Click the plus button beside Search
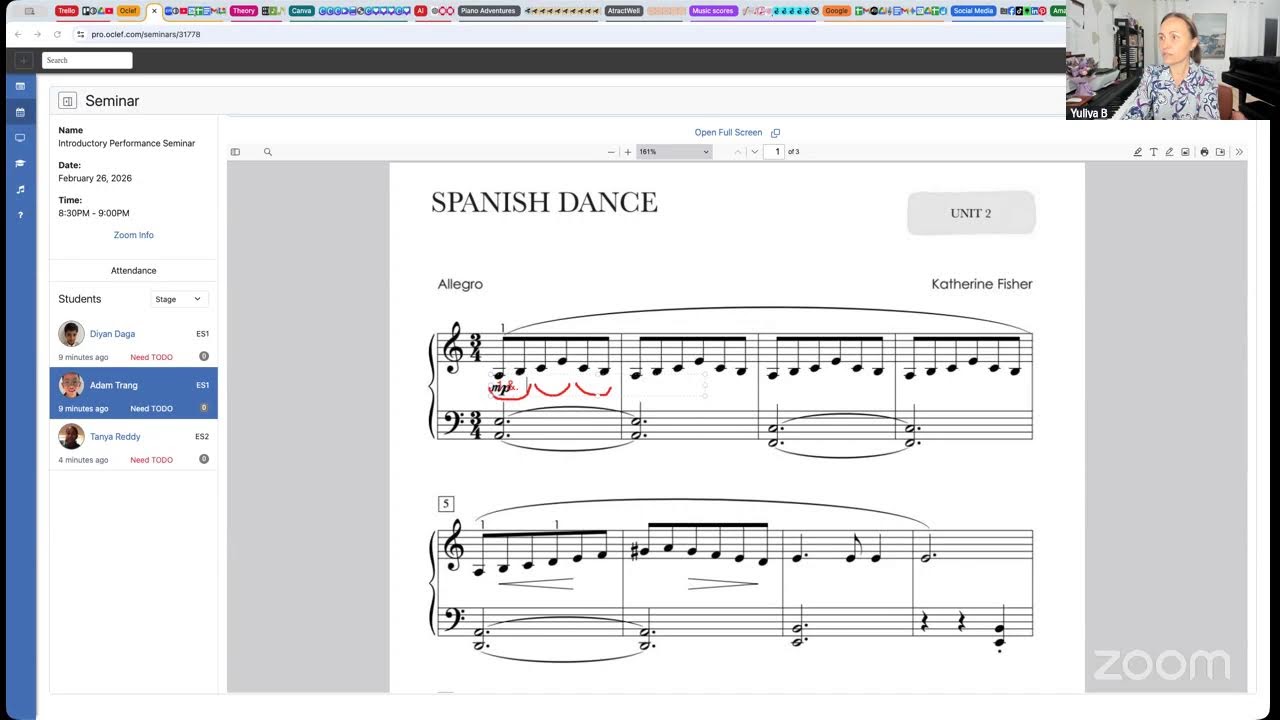Viewport: 1280px width, 720px height. point(23,60)
